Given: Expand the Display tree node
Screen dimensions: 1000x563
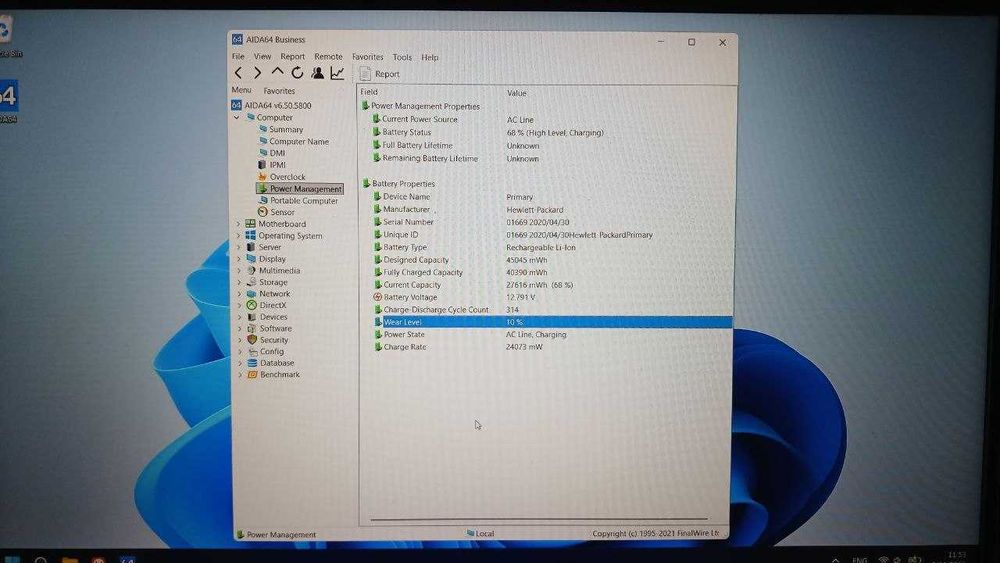Looking at the screenshot, I should pyautogui.click(x=240, y=259).
